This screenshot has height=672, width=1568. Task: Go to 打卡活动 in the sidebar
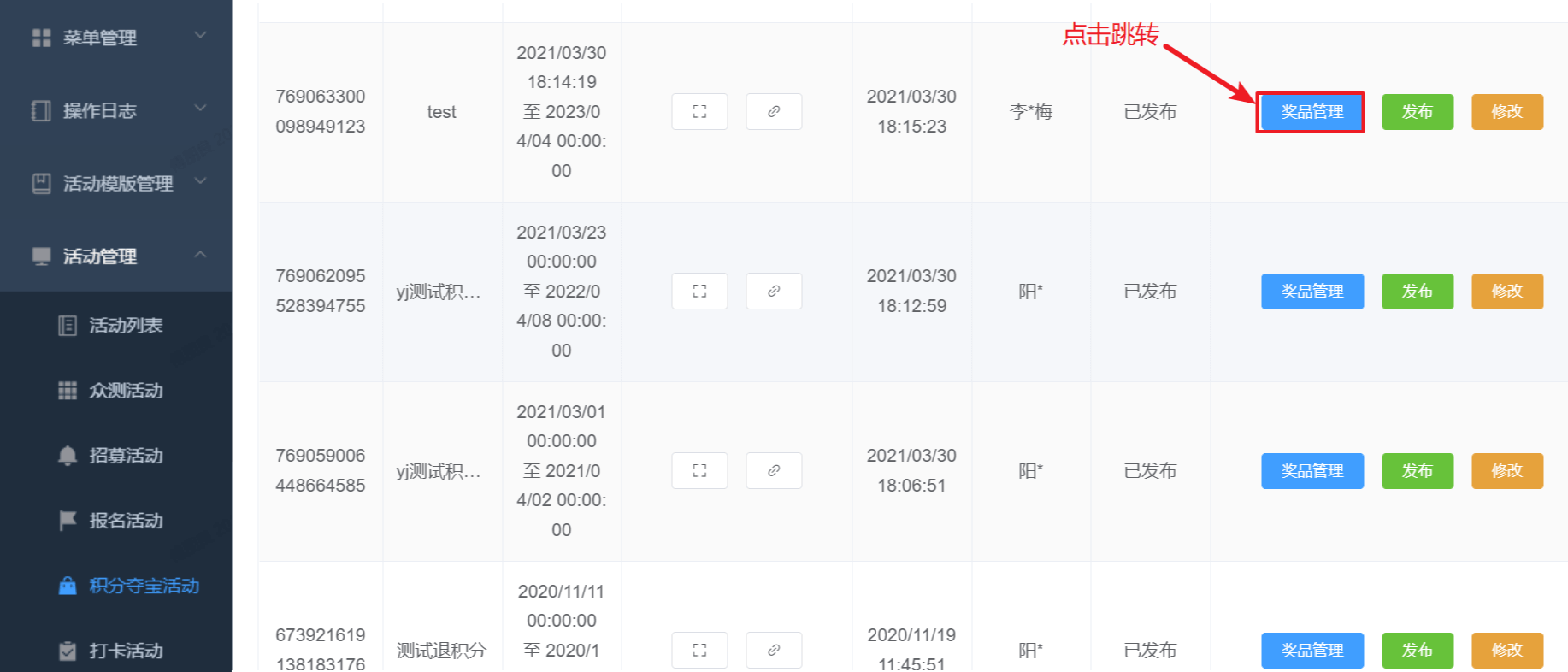[x=116, y=651]
